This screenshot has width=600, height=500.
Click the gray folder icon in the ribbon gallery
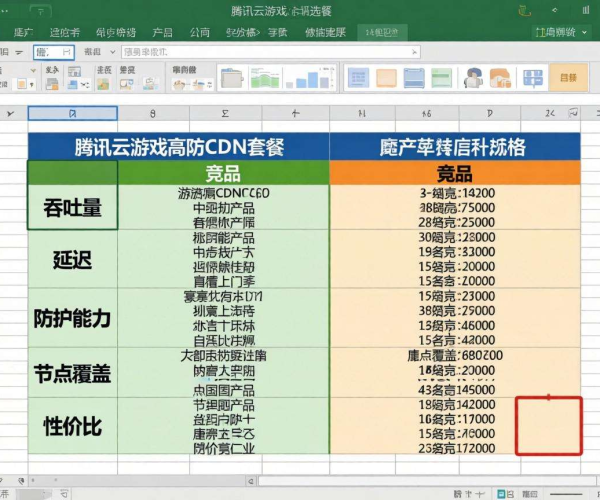(x=232, y=78)
